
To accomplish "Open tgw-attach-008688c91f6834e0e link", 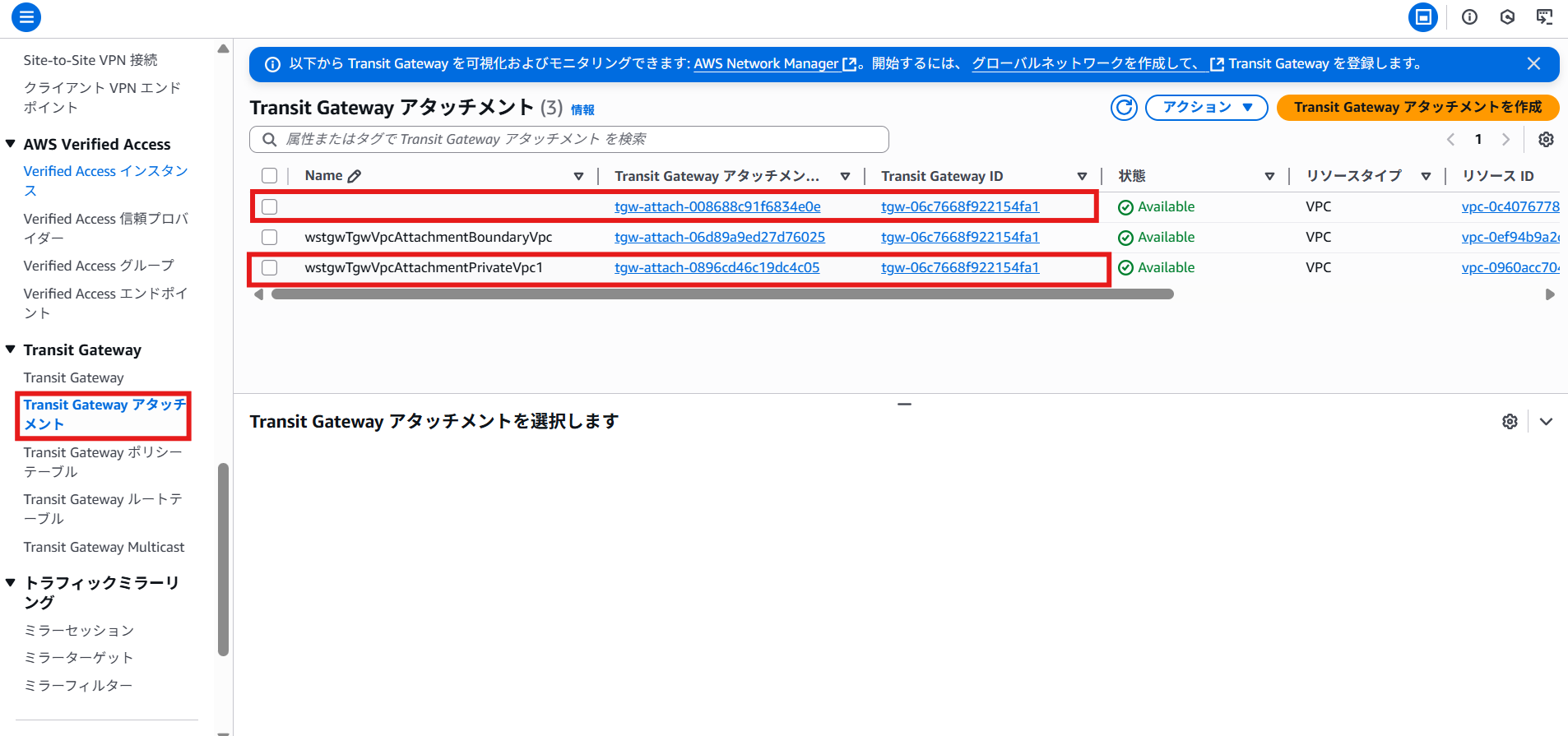I will 717,207.
